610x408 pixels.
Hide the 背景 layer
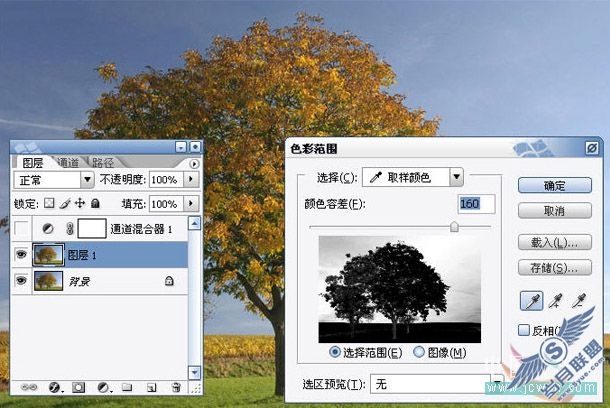[21, 280]
